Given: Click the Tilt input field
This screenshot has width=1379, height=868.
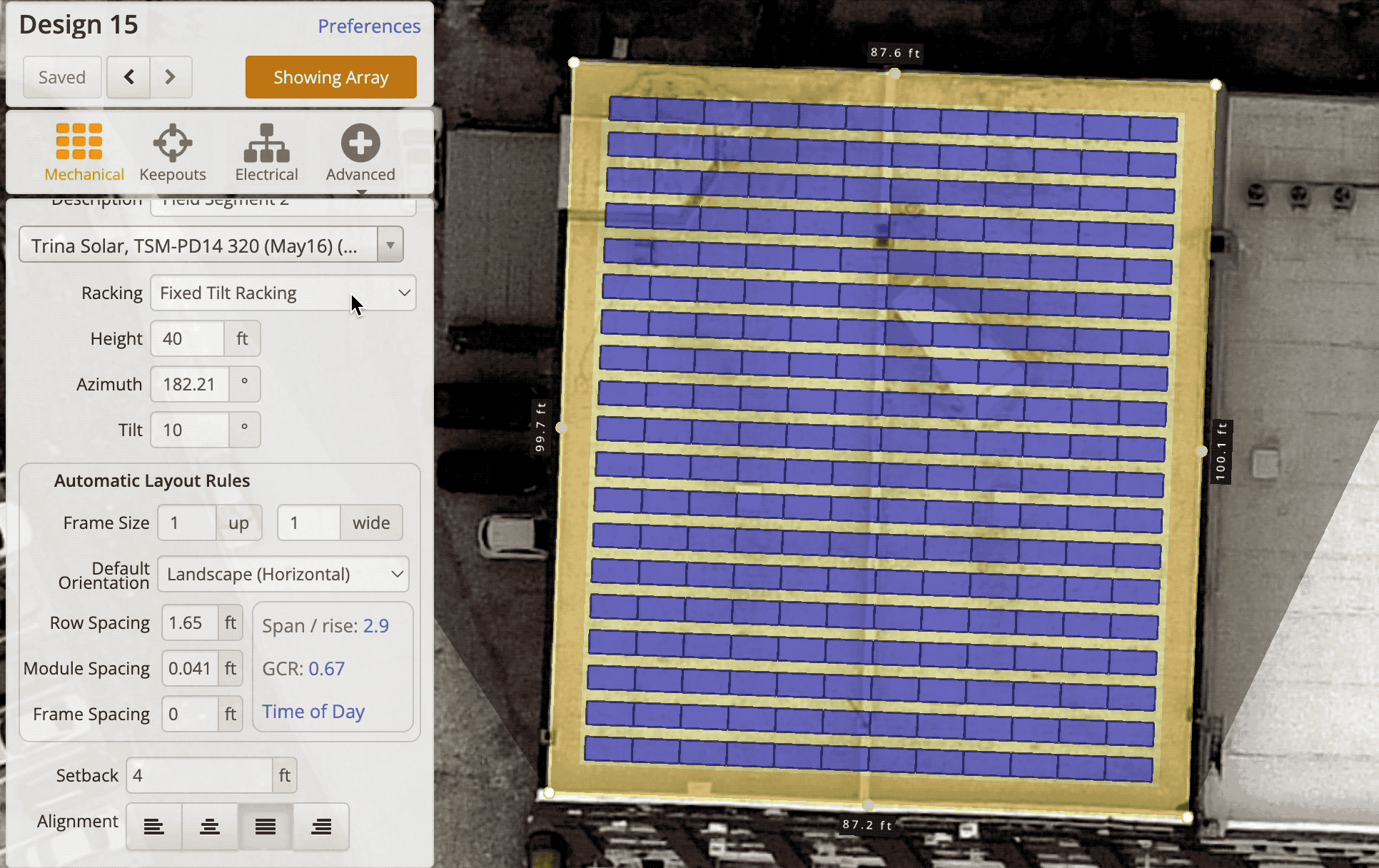Looking at the screenshot, I should pyautogui.click(x=190, y=430).
